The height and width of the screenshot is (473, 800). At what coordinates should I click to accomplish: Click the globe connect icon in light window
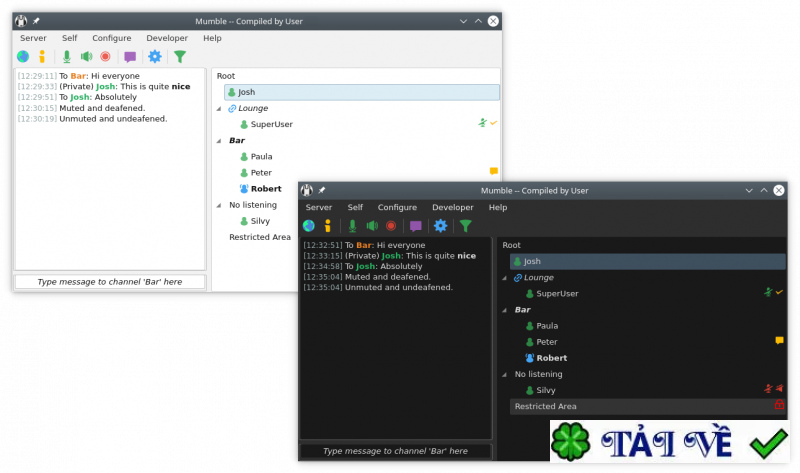pos(23,57)
